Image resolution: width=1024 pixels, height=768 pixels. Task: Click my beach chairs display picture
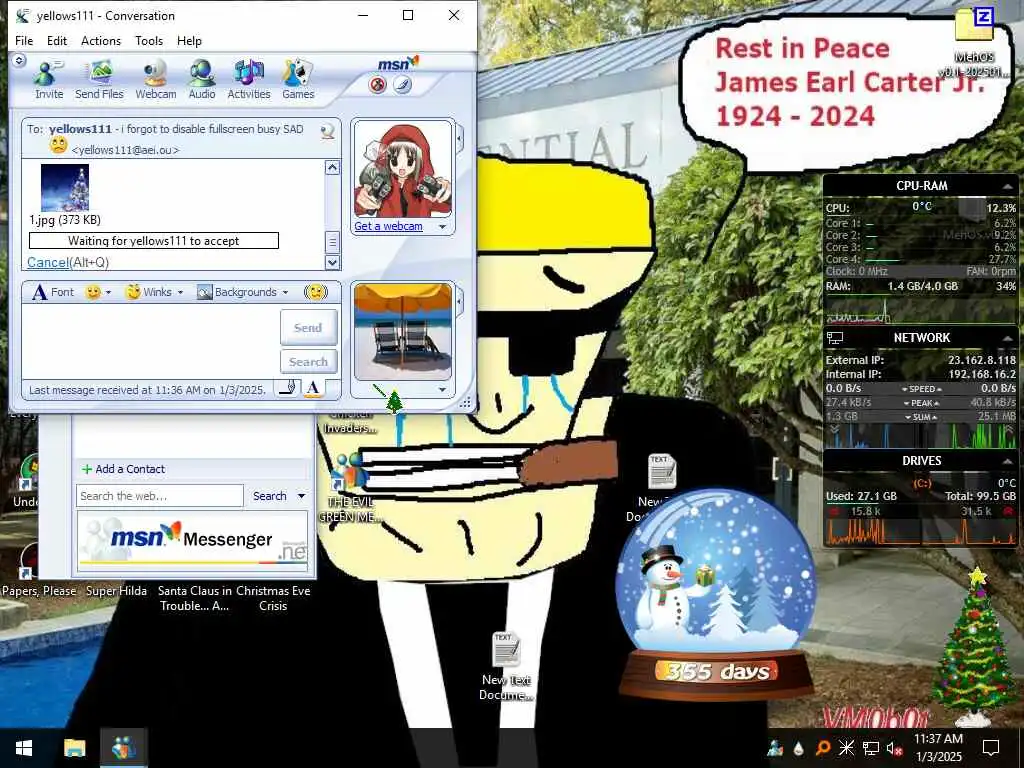[402, 332]
